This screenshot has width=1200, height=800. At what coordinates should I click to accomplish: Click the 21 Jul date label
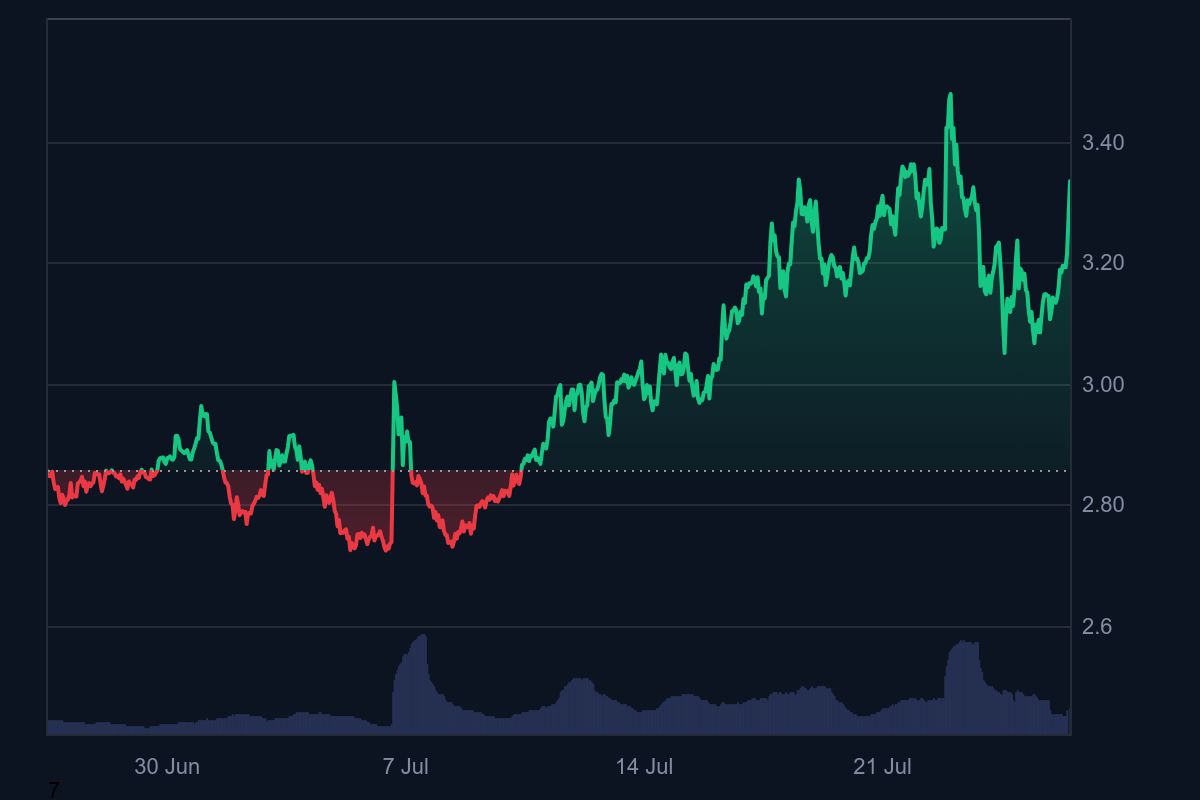coord(882,767)
